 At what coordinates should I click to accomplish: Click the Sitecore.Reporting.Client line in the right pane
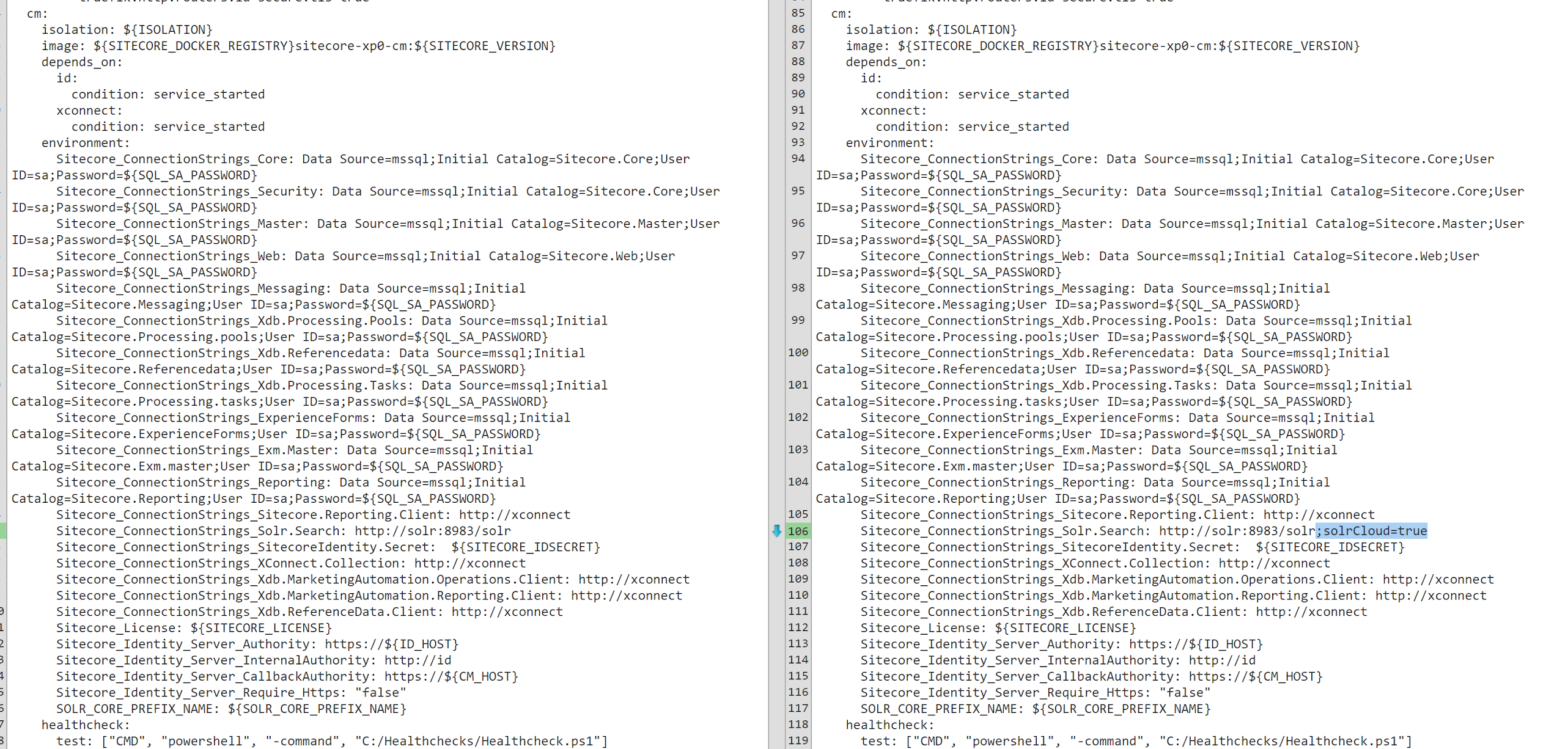point(1117,515)
